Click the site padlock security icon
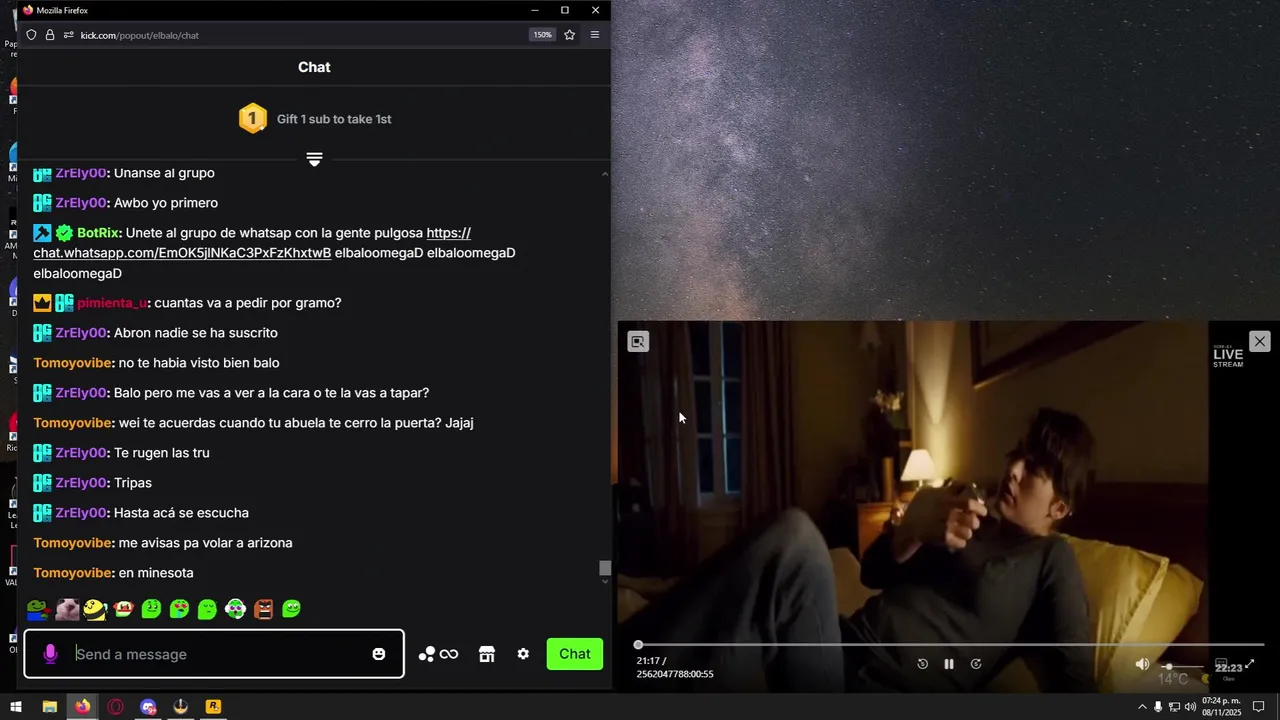 50,35
